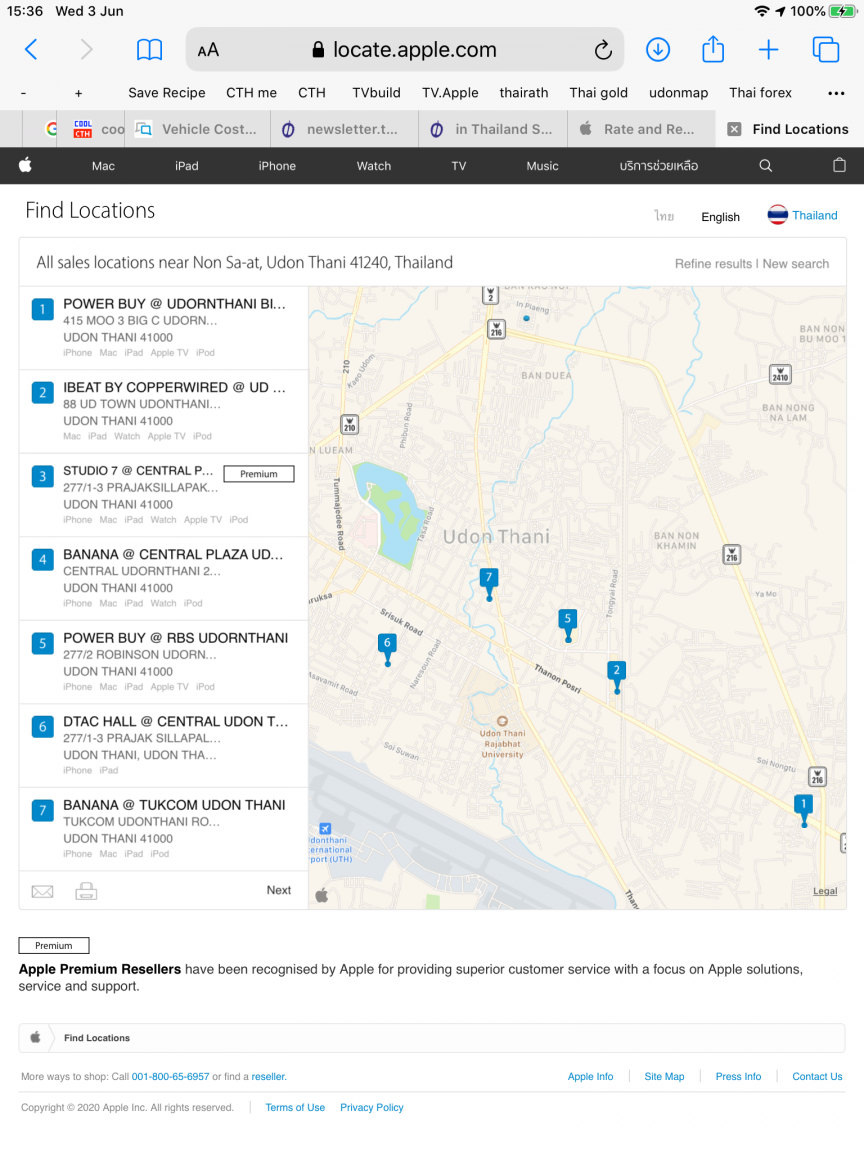Viewport: 864px width, 1152px height.
Task: Switch to the in Thailand S... tab
Action: [x=493, y=129]
